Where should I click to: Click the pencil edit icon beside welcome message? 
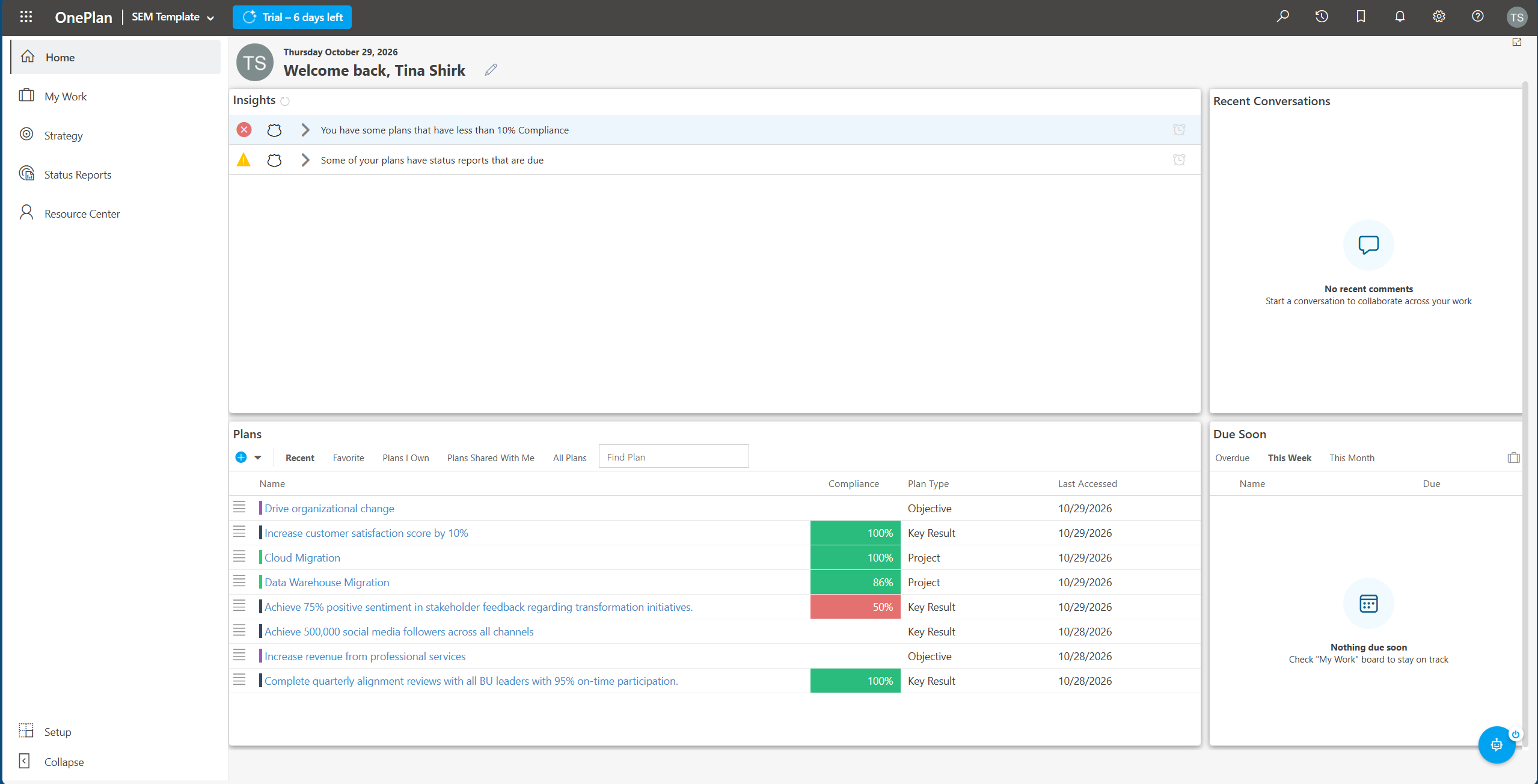click(491, 70)
